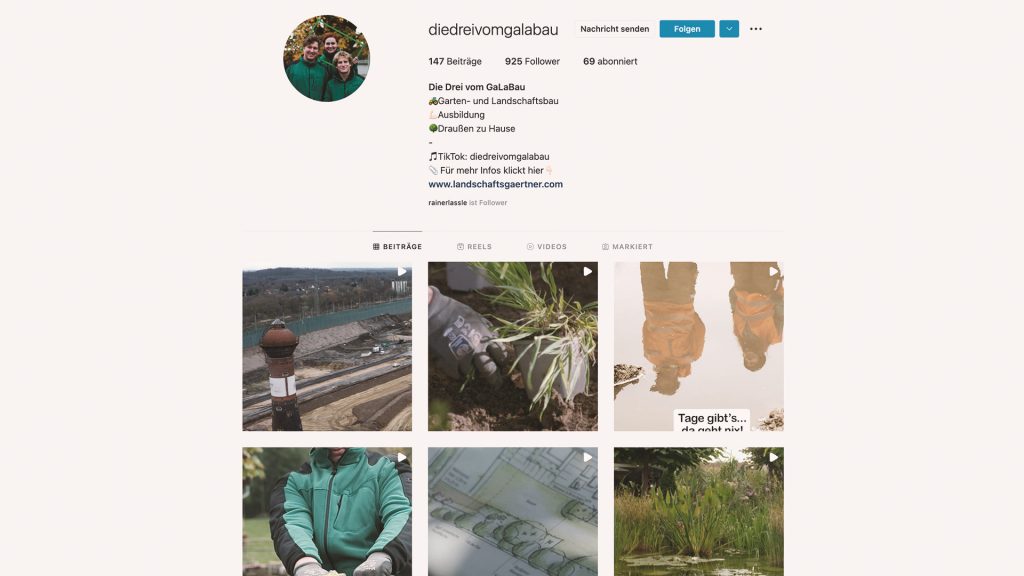The image size is (1024, 576).
Task: Select the Markiert tab
Action: (627, 247)
